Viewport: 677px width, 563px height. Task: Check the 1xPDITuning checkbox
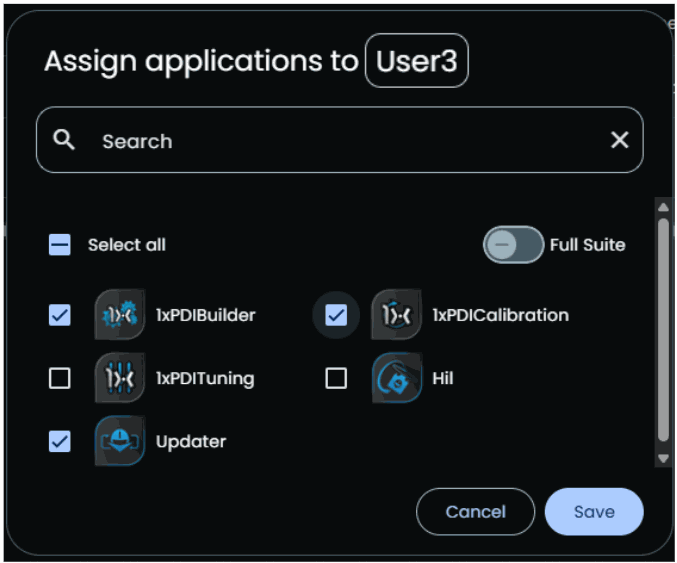point(60,378)
